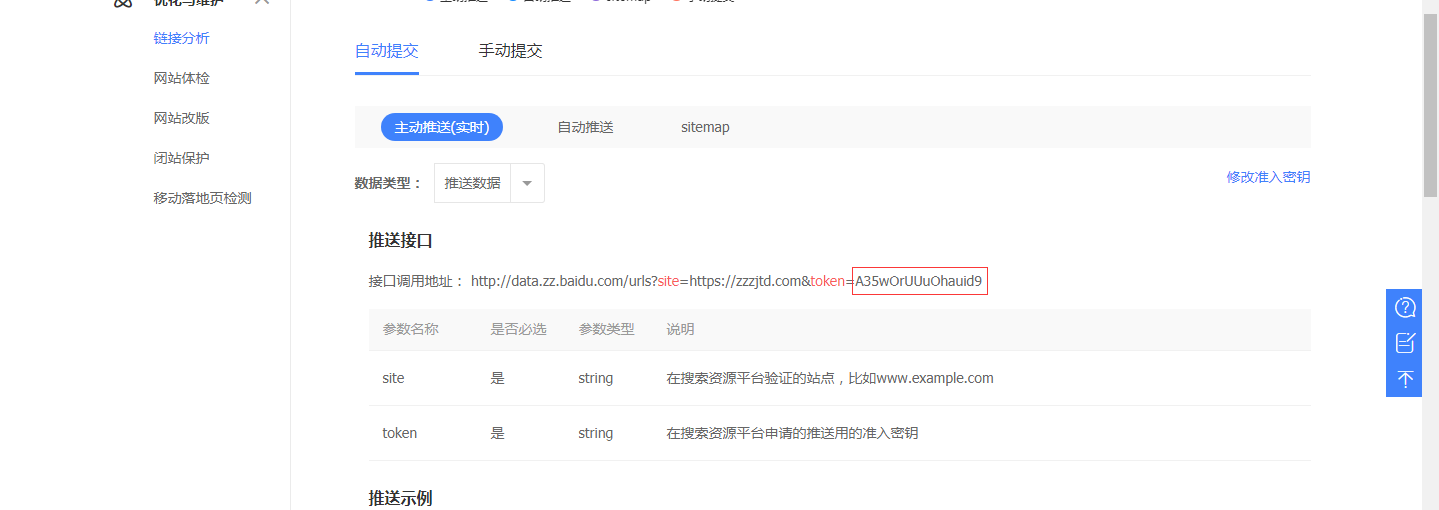
Task: Click the 推送接口 heading
Action: click(x=400, y=240)
